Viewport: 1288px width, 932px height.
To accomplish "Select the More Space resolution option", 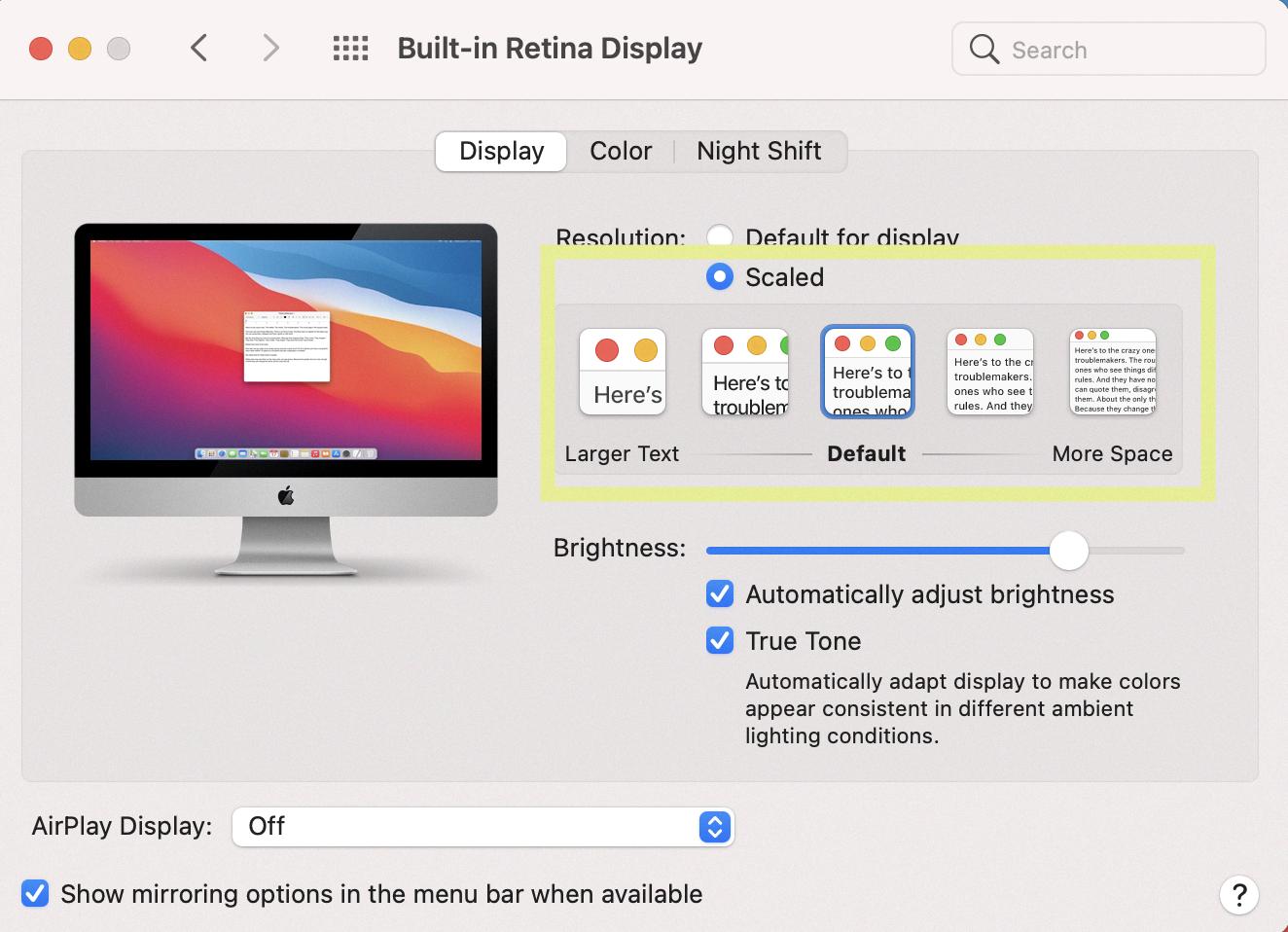I will click(1112, 371).
